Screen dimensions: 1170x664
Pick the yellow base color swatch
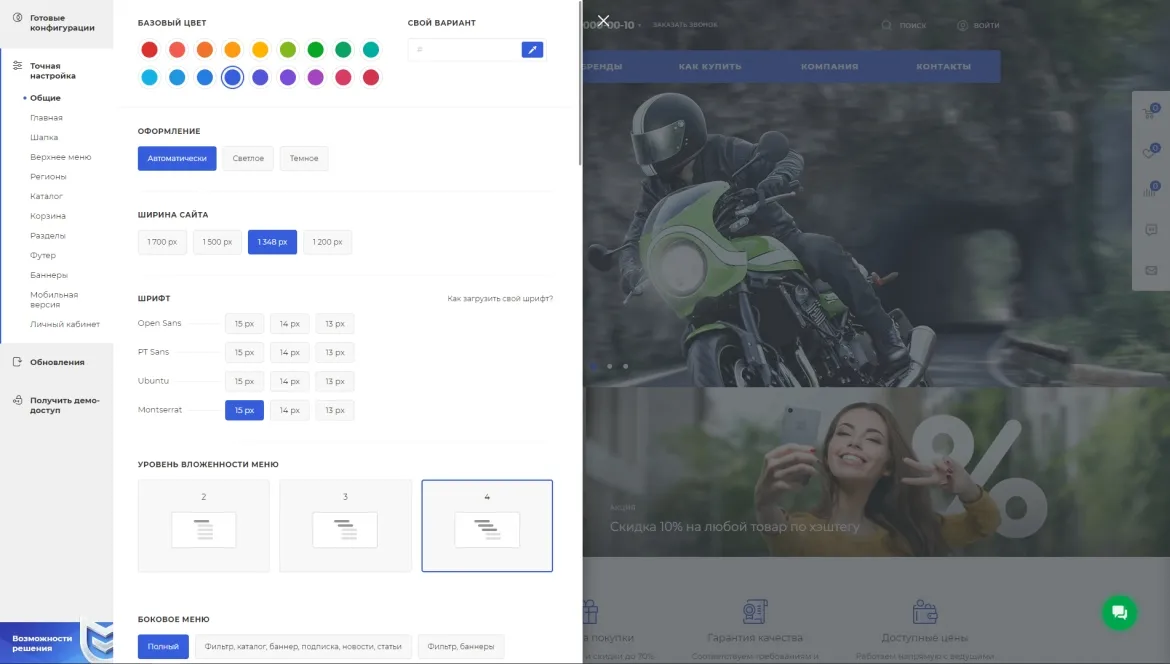coord(260,50)
